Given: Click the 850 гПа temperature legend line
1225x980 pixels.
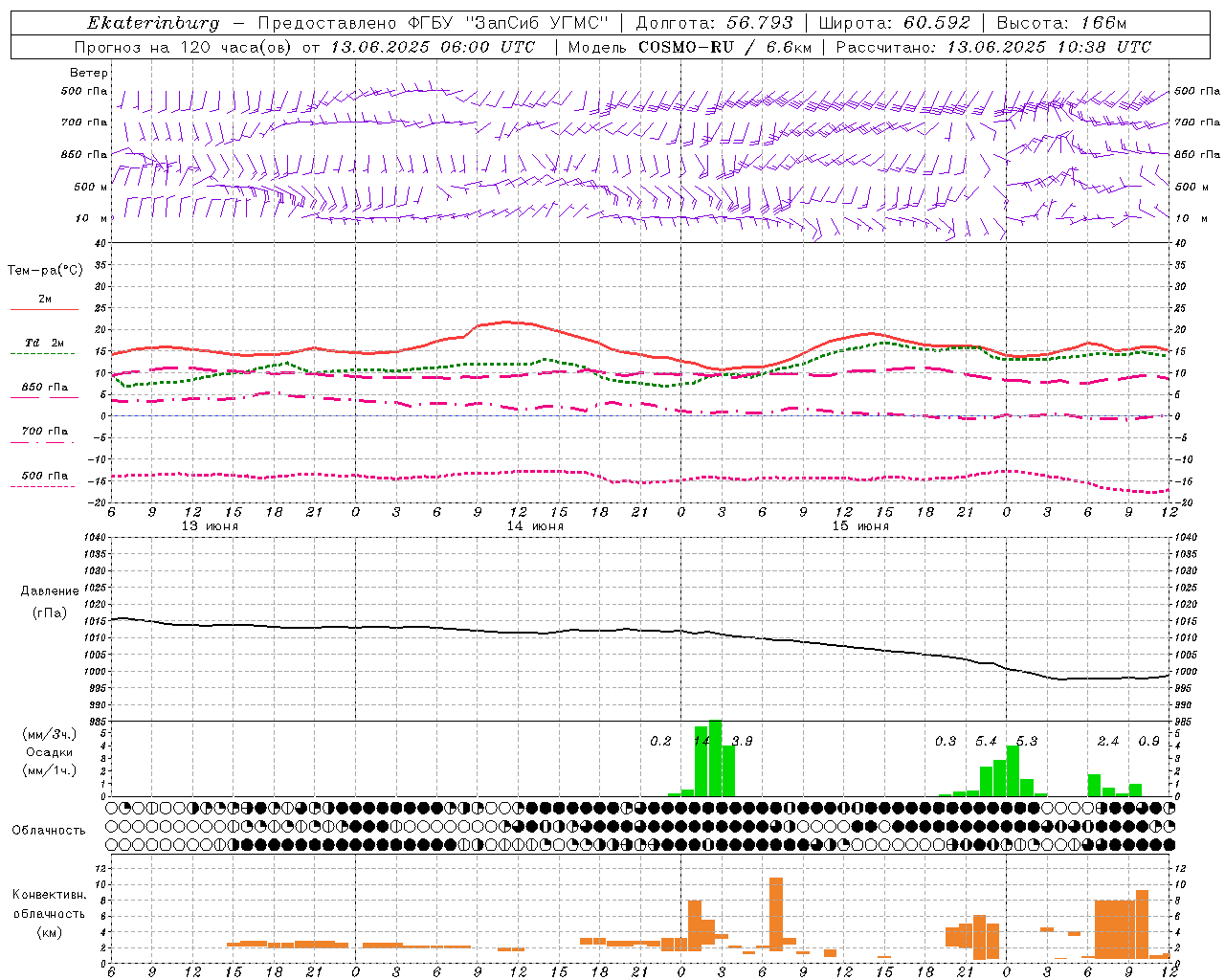Looking at the screenshot, I should [x=44, y=397].
